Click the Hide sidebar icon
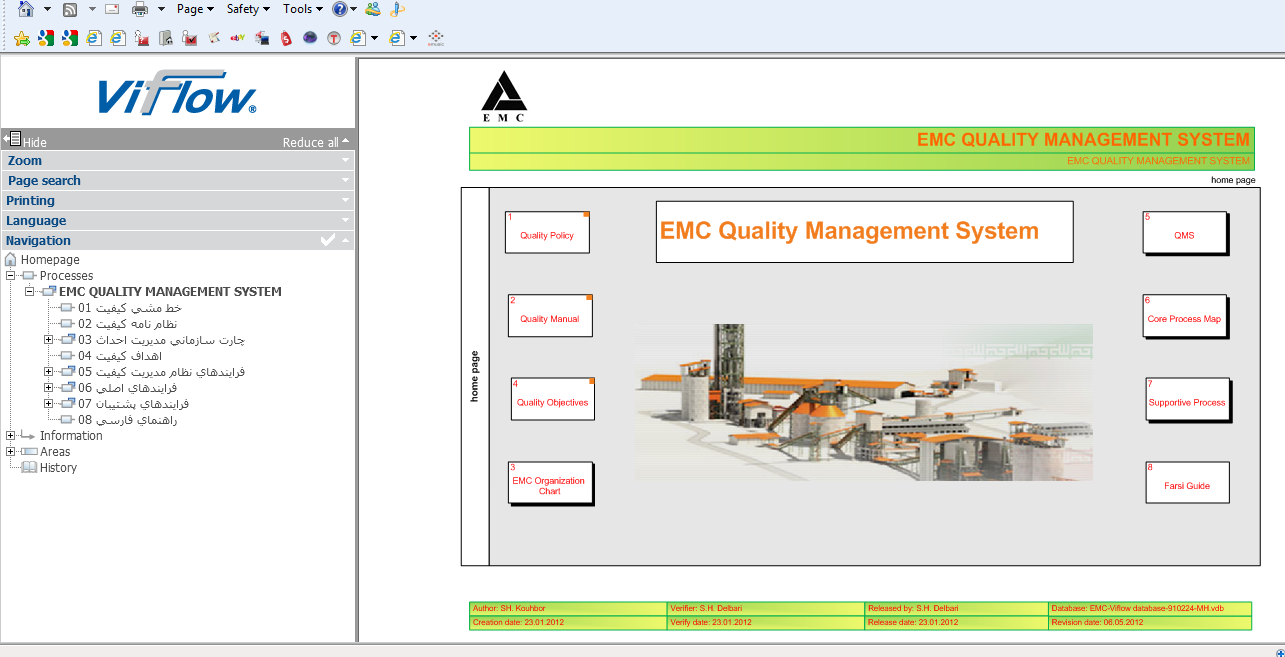The width and height of the screenshot is (1285, 657). tap(13, 140)
